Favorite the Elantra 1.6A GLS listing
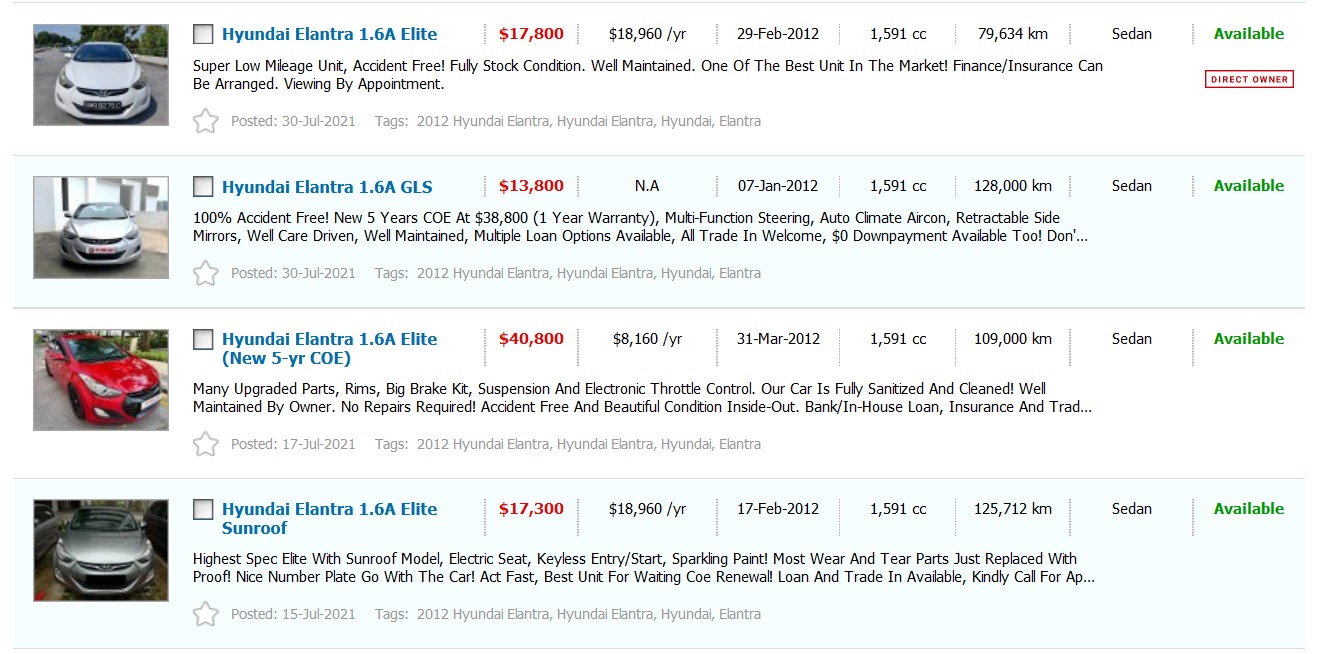Viewport: 1326px width, 654px height. tap(205, 273)
